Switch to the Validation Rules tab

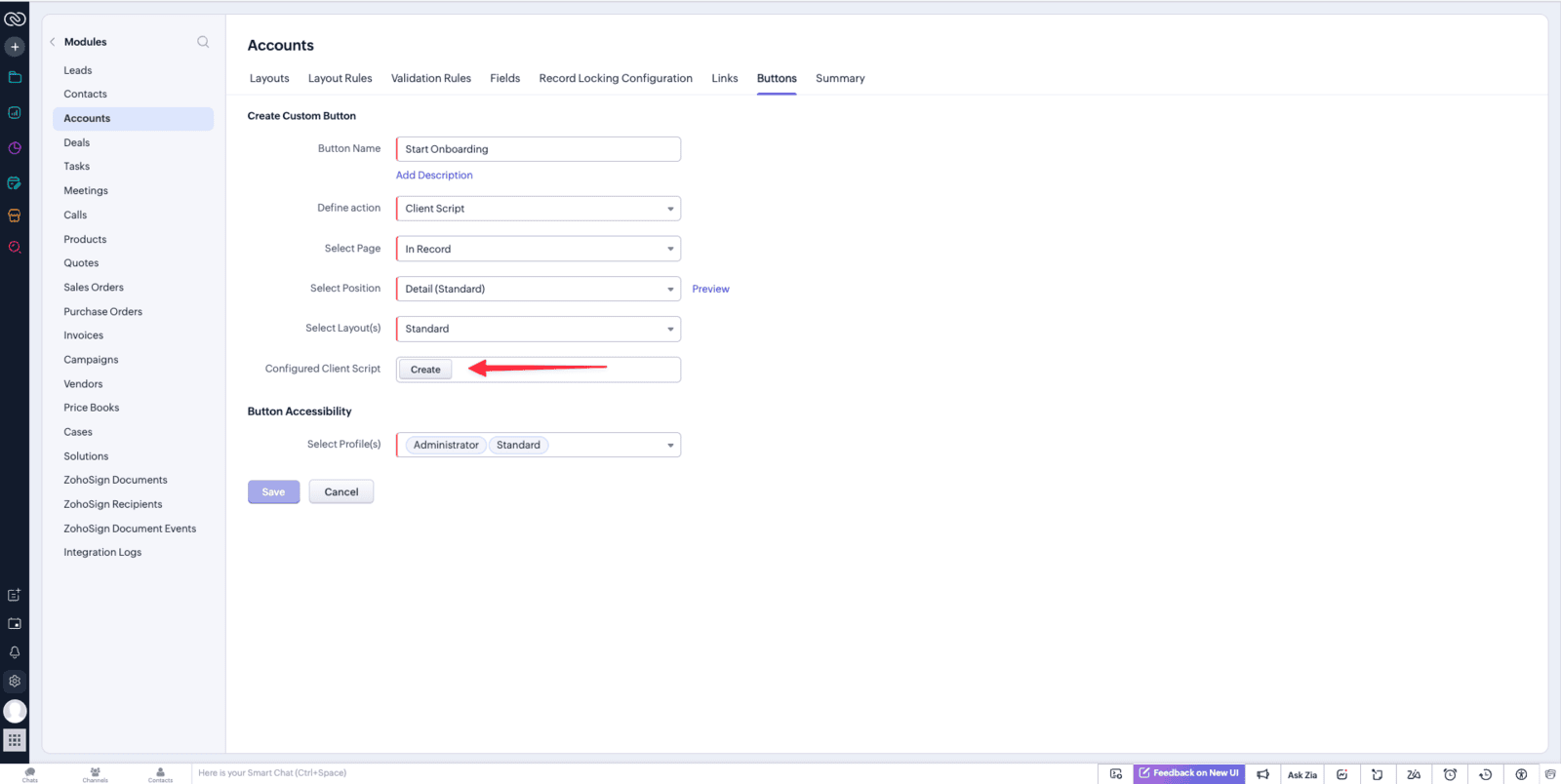coord(430,78)
